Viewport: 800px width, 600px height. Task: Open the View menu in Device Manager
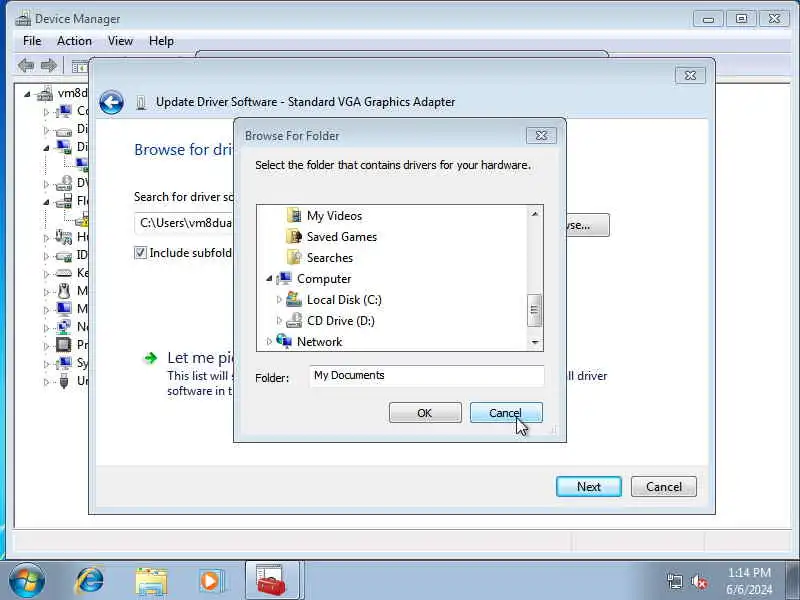(x=120, y=41)
